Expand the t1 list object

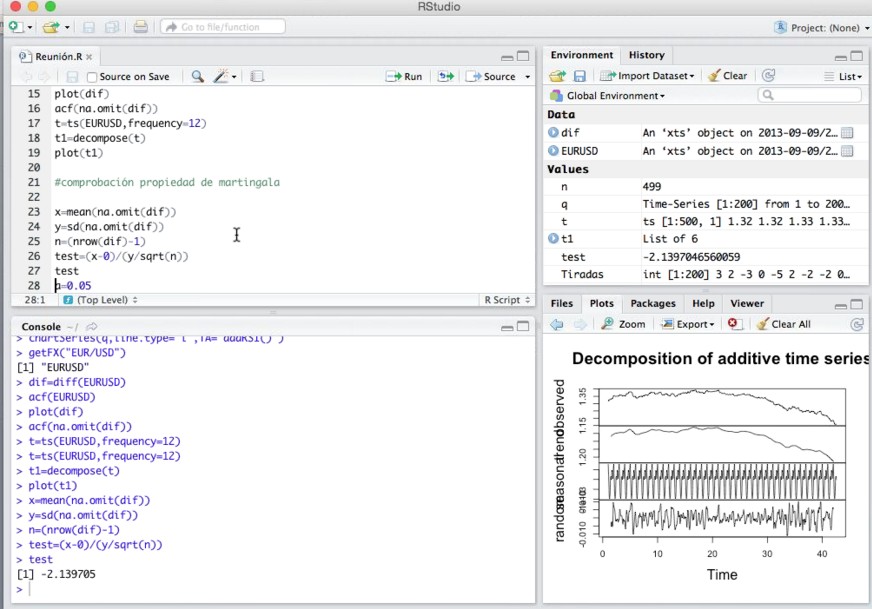(553, 239)
